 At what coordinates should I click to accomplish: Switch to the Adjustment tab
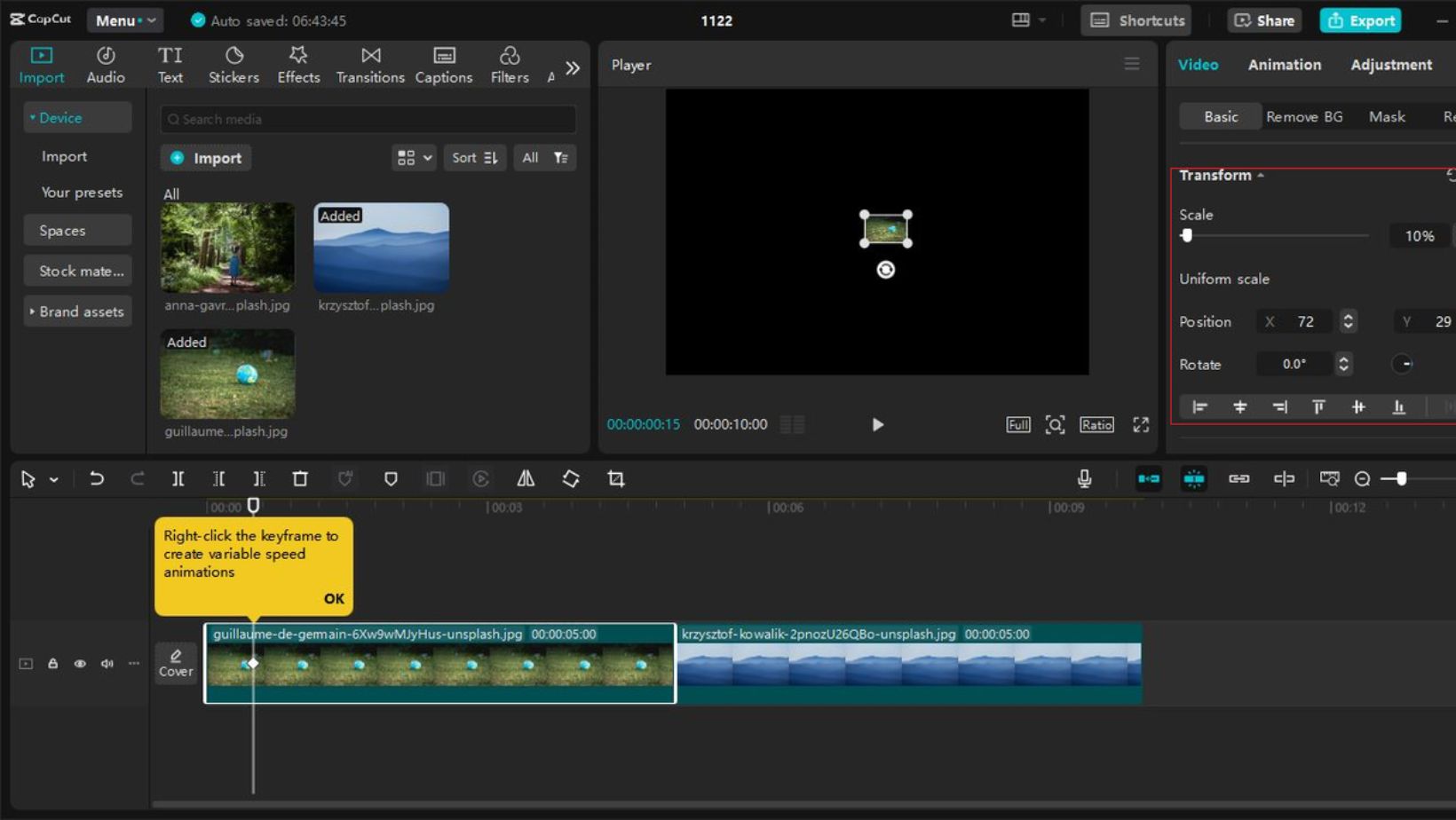click(x=1390, y=65)
